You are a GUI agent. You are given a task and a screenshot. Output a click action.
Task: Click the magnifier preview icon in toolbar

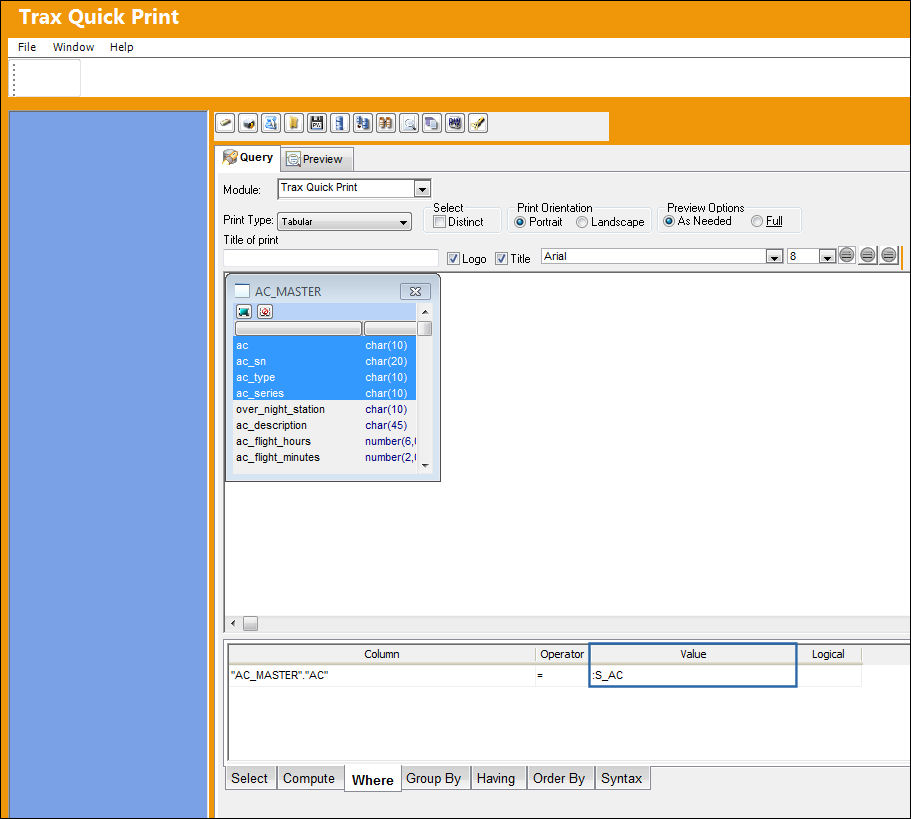coord(409,123)
